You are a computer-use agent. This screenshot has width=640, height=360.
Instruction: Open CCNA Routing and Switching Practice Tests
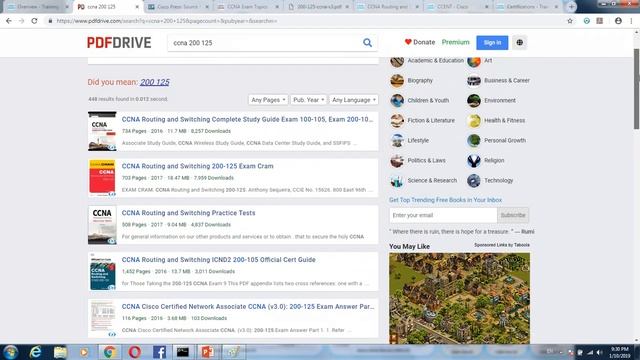[189, 213]
